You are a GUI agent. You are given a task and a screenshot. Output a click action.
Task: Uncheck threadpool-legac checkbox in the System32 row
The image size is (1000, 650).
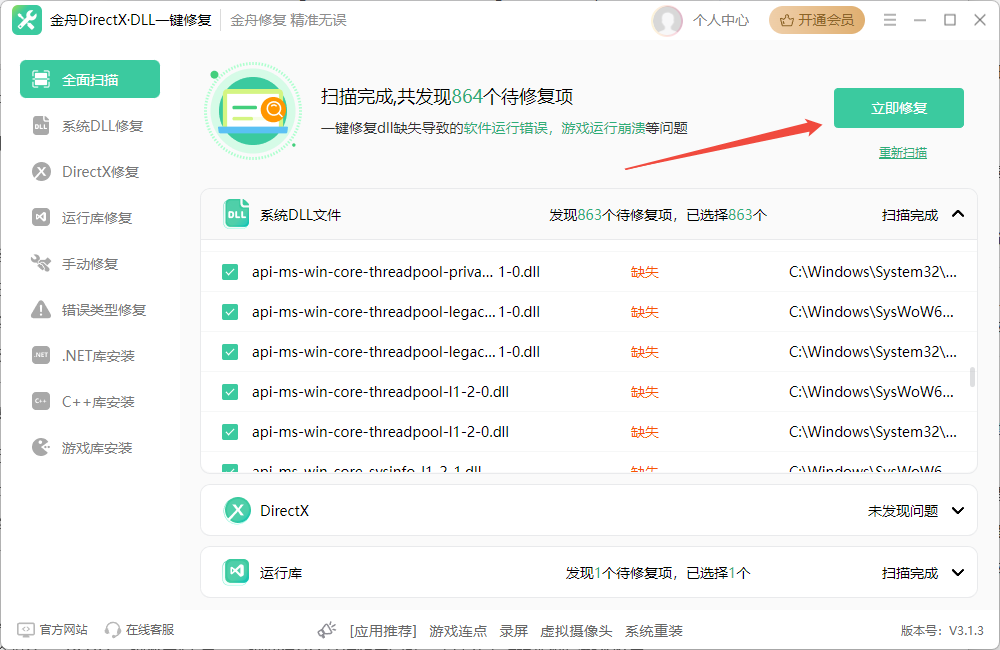[x=230, y=352]
